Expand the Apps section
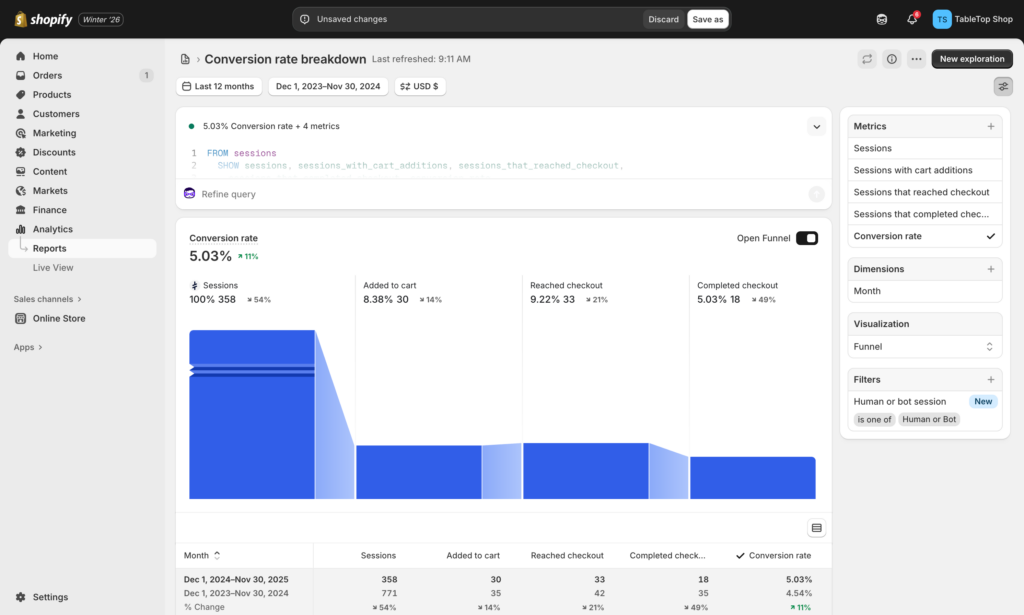This screenshot has height=615, width=1024. (x=28, y=347)
